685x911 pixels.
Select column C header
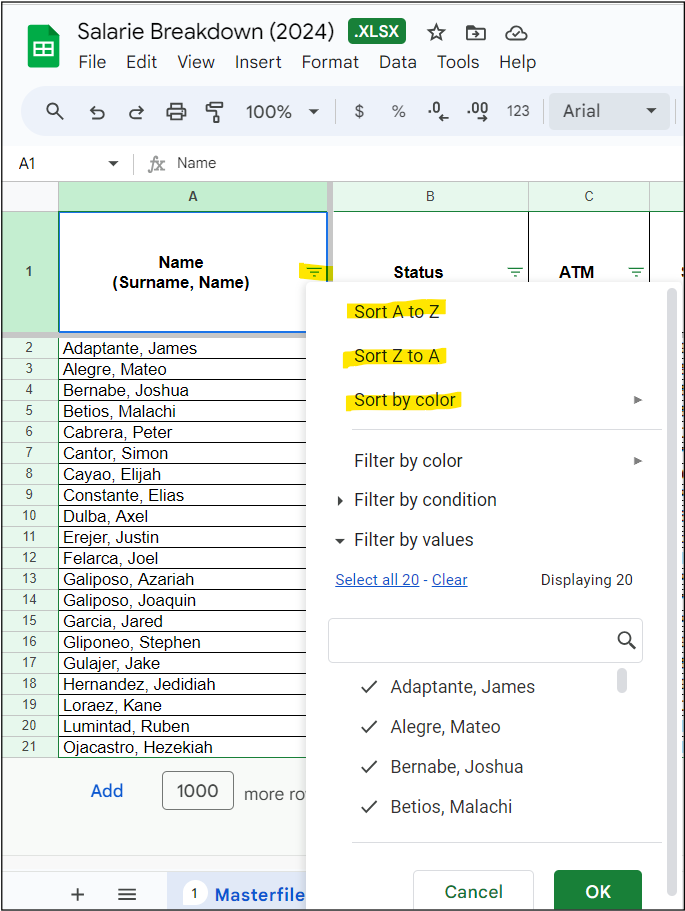[x=589, y=196]
